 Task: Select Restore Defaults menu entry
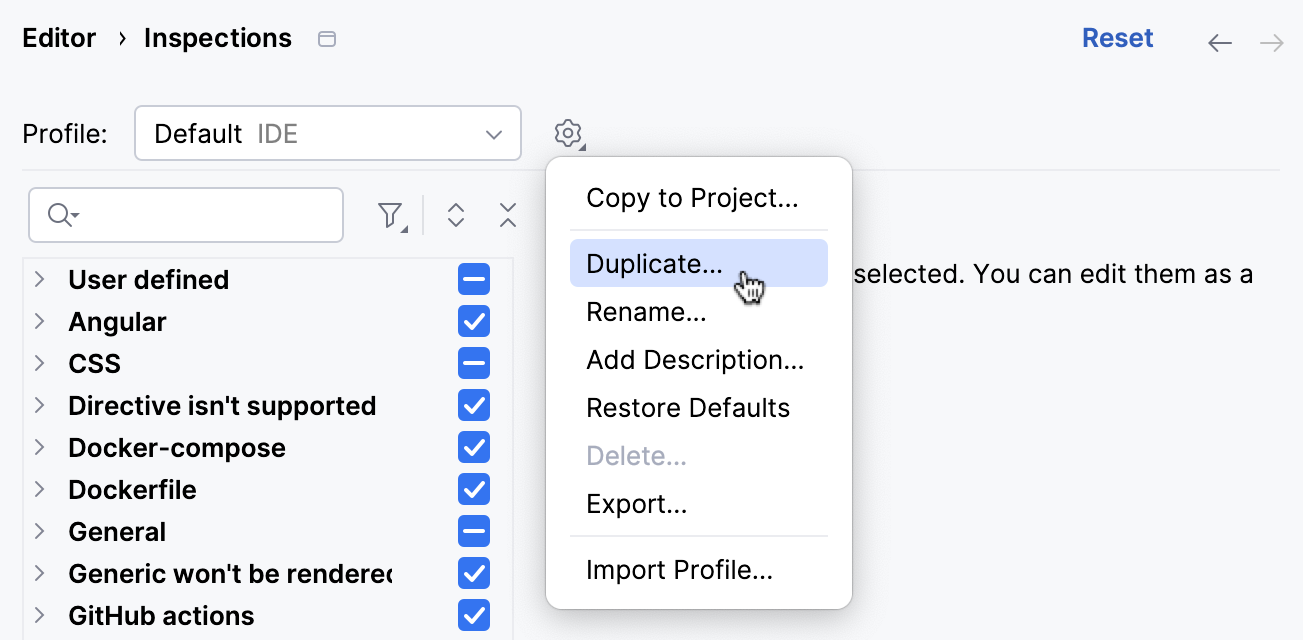[688, 407]
